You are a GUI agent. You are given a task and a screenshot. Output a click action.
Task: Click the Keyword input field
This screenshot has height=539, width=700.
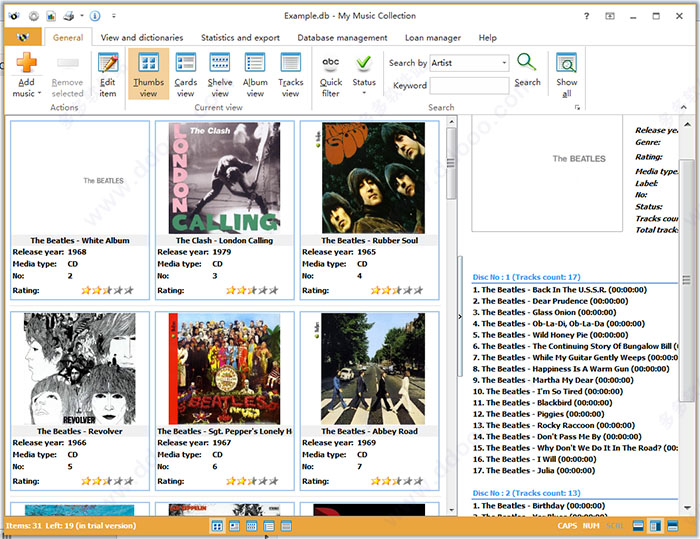tap(469, 85)
